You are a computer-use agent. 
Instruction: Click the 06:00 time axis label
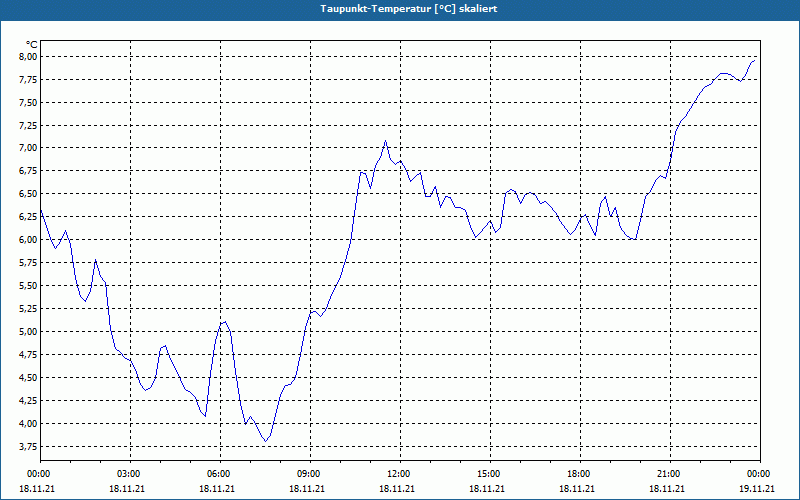(x=220, y=474)
